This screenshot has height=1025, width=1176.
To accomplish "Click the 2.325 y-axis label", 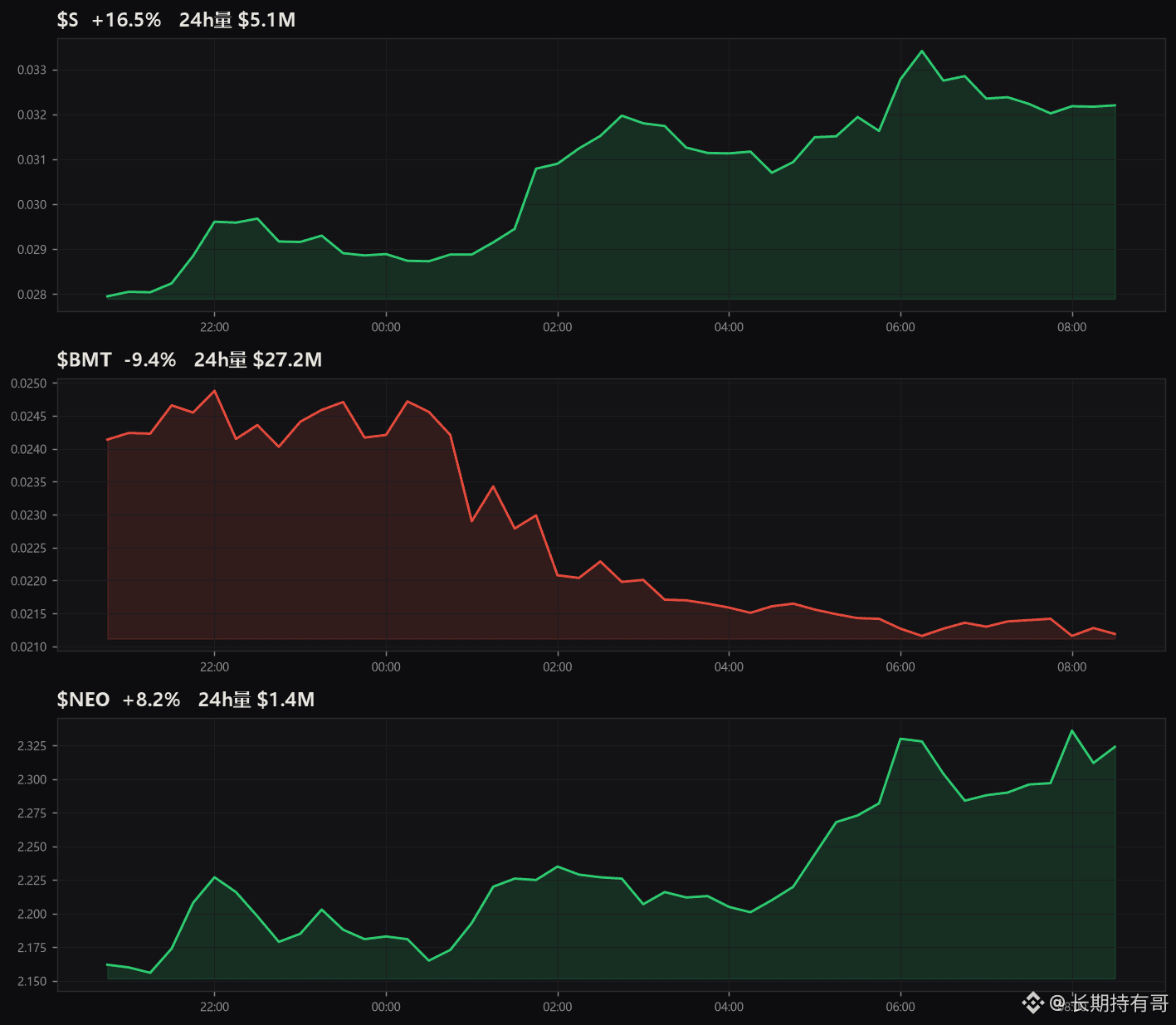I will pyautogui.click(x=32, y=746).
